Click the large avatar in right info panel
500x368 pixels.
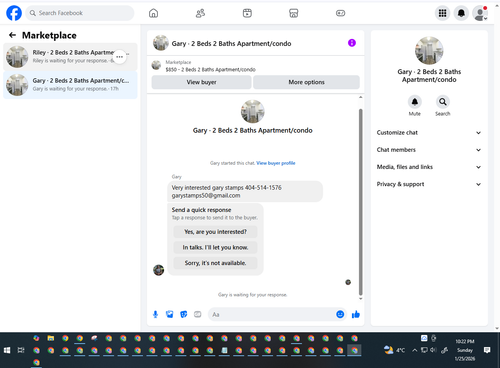click(429, 51)
